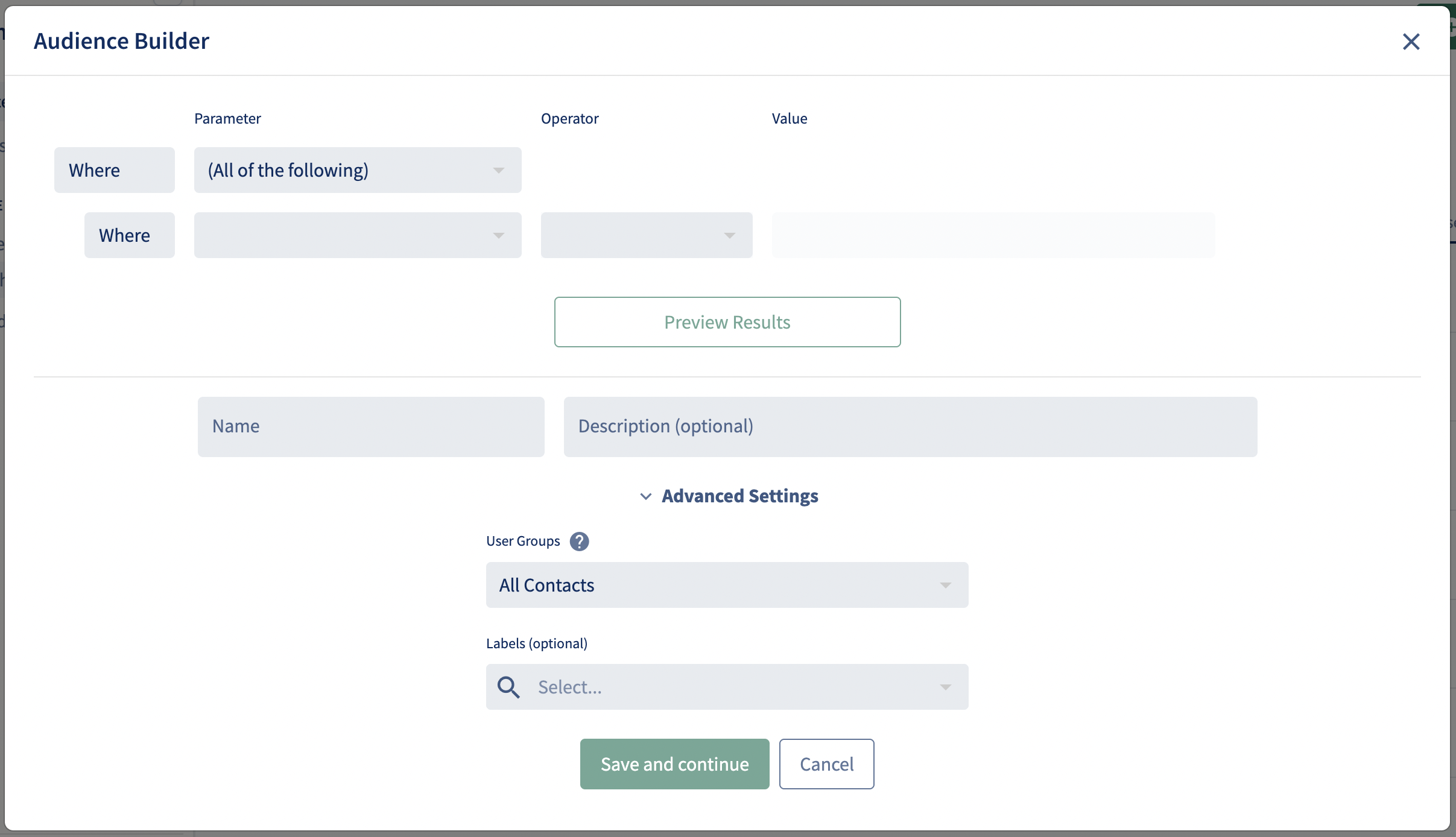This screenshot has height=837, width=1456.
Task: Click the nested Where button
Action: [x=130, y=235]
